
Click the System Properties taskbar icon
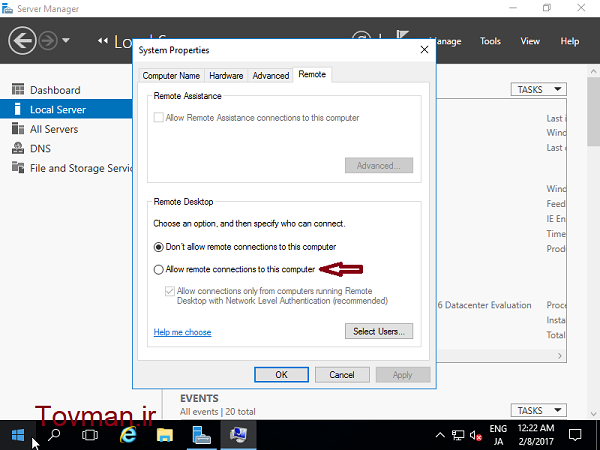238,435
